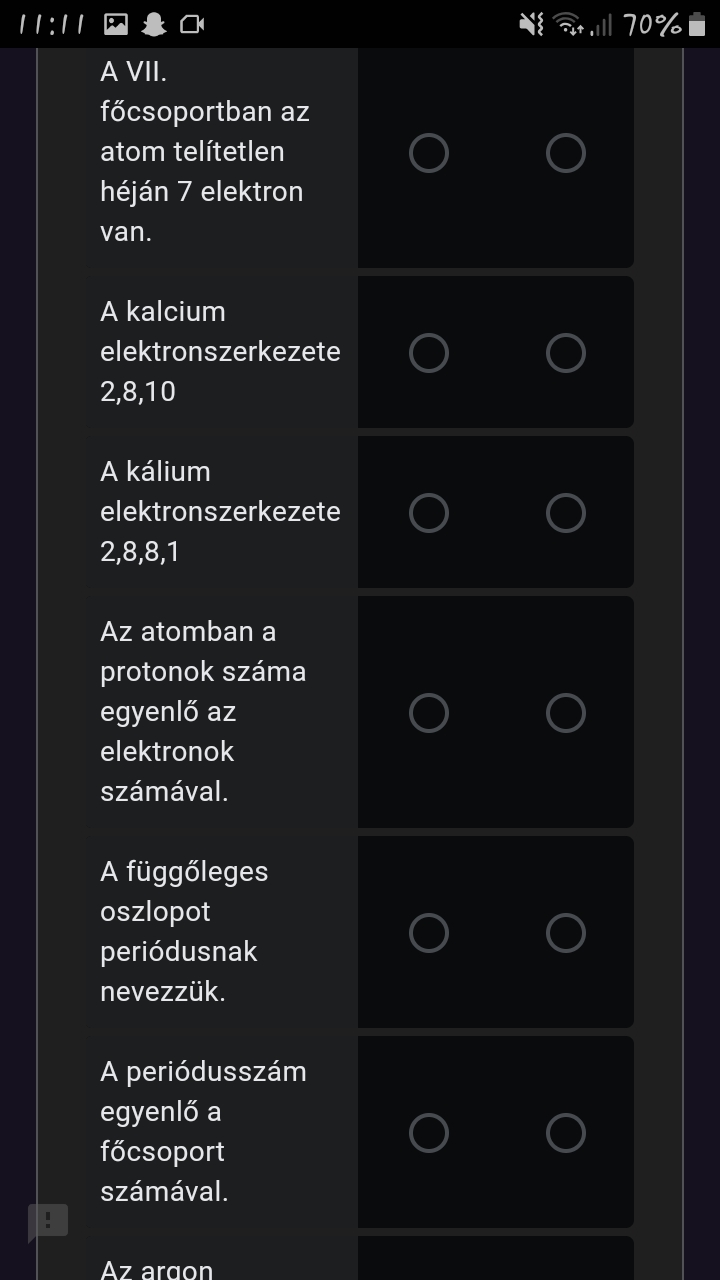Screen dimensions: 720x1280
Task: Tap the battery indicator icon
Action: (697, 24)
